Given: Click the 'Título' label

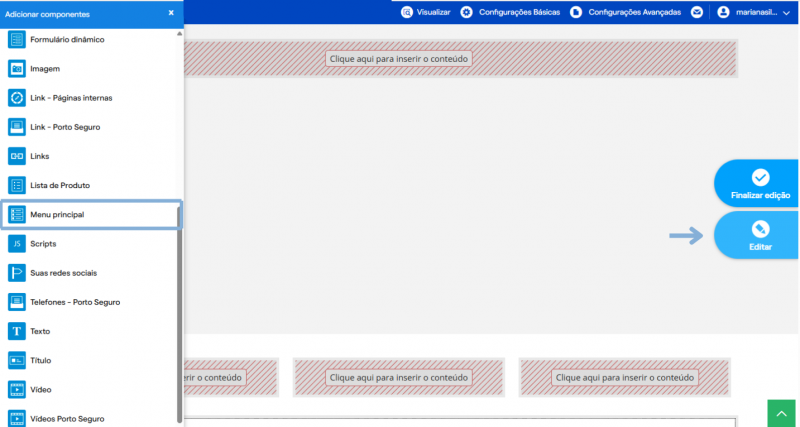Looking at the screenshot, I should click(x=41, y=360).
